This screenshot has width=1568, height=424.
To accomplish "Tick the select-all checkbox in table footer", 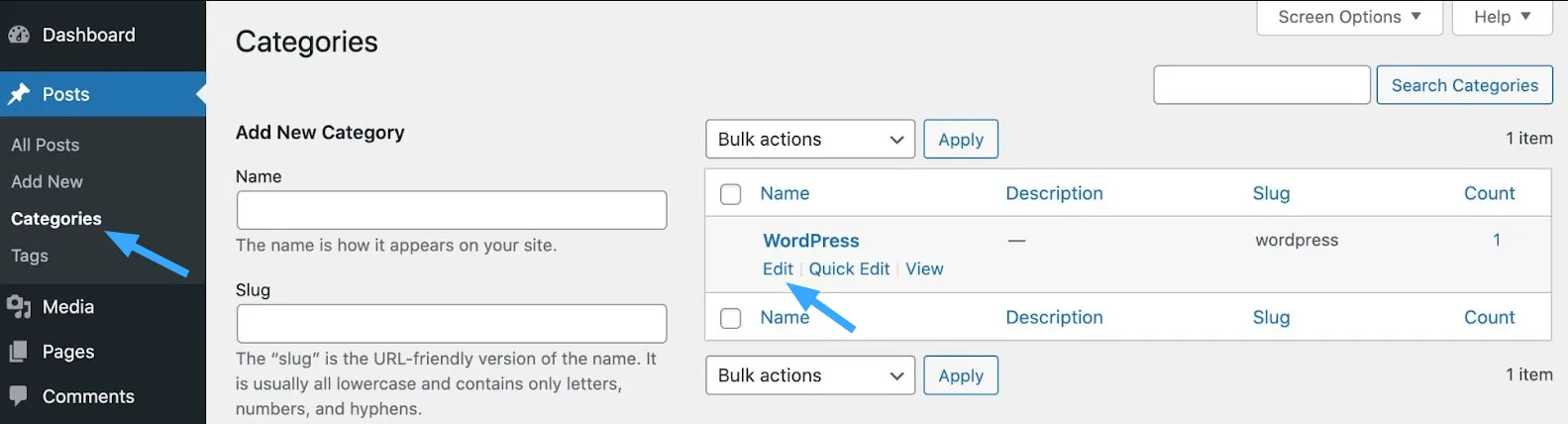I will point(731,318).
